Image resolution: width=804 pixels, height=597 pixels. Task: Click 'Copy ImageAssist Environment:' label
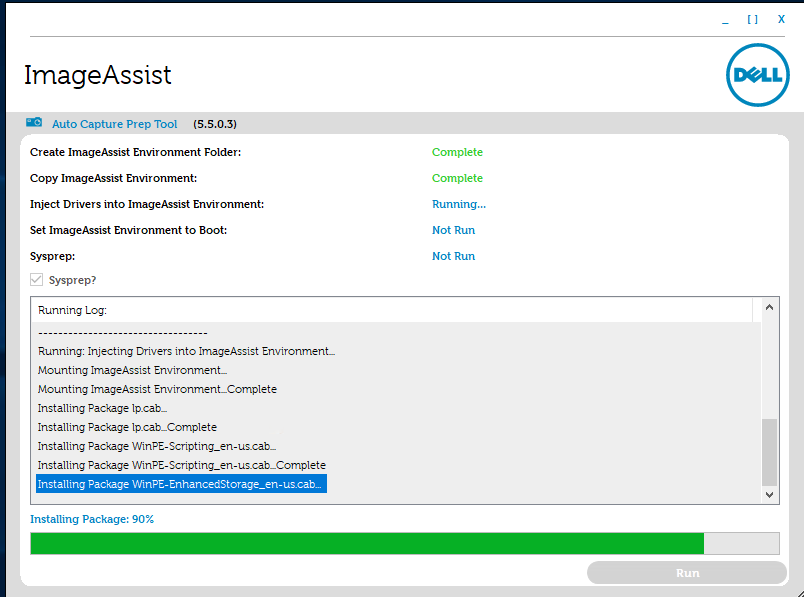(113, 178)
